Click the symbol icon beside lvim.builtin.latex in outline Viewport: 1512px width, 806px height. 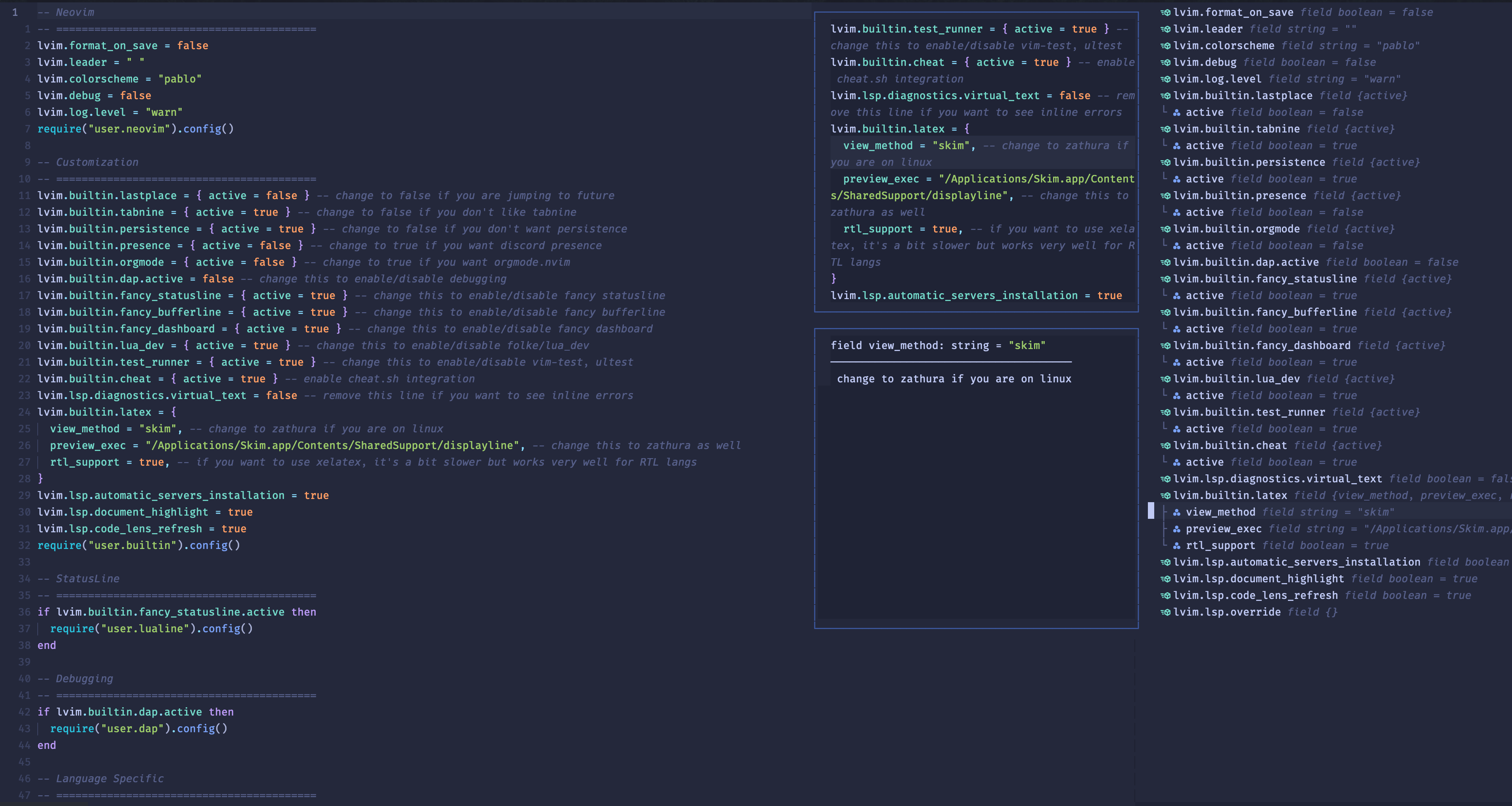1165,495
